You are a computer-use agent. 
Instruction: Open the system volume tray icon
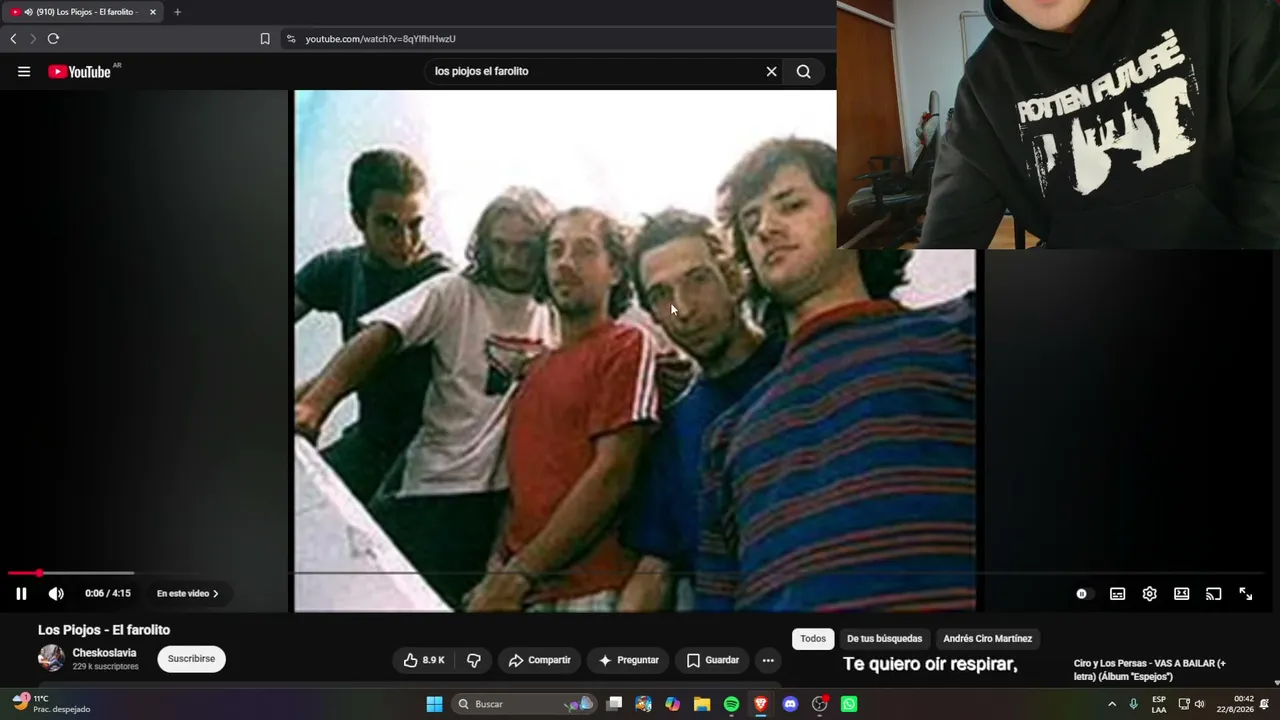click(x=1199, y=704)
